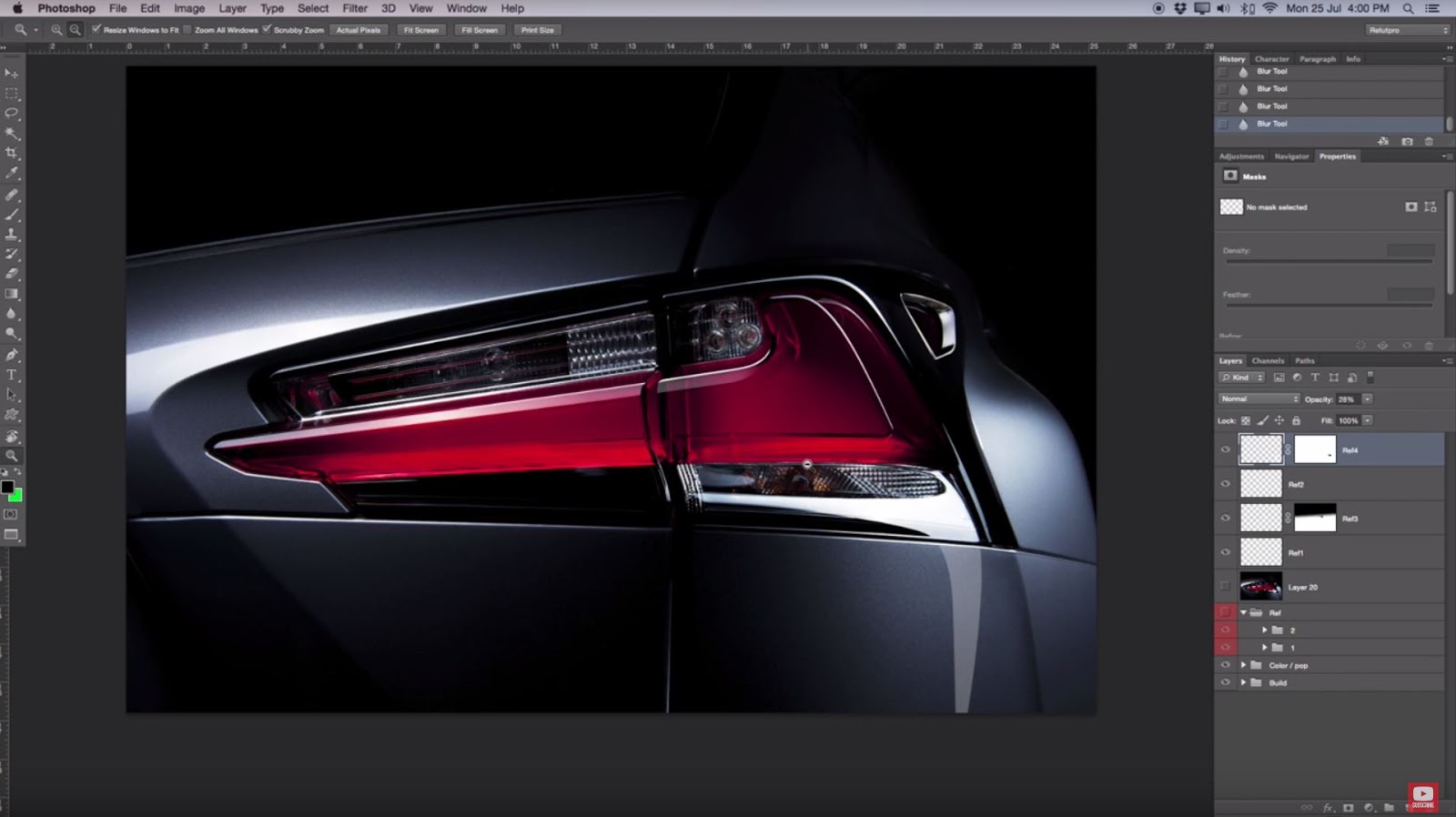This screenshot has height=817, width=1456.
Task: Create new document from current state
Action: [x=1384, y=142]
